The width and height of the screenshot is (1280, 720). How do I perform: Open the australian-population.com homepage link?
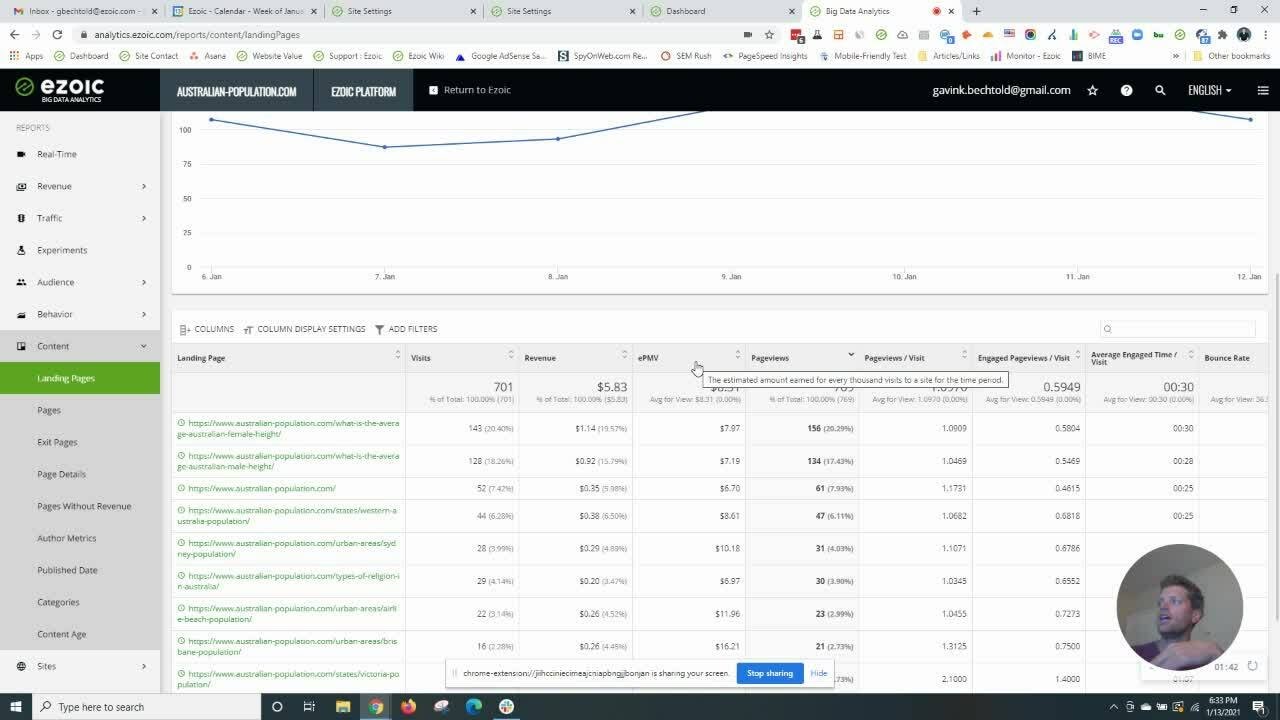263,488
